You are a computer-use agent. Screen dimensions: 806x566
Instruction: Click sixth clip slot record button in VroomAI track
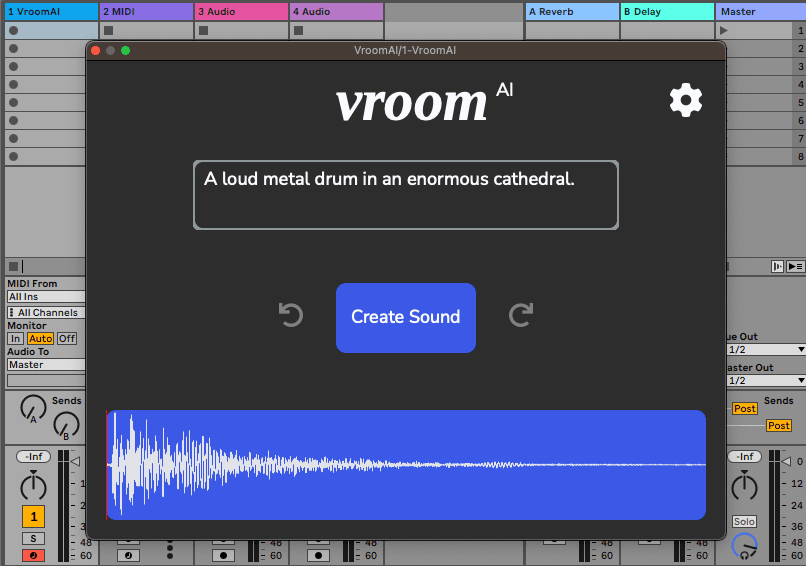click(x=14, y=120)
